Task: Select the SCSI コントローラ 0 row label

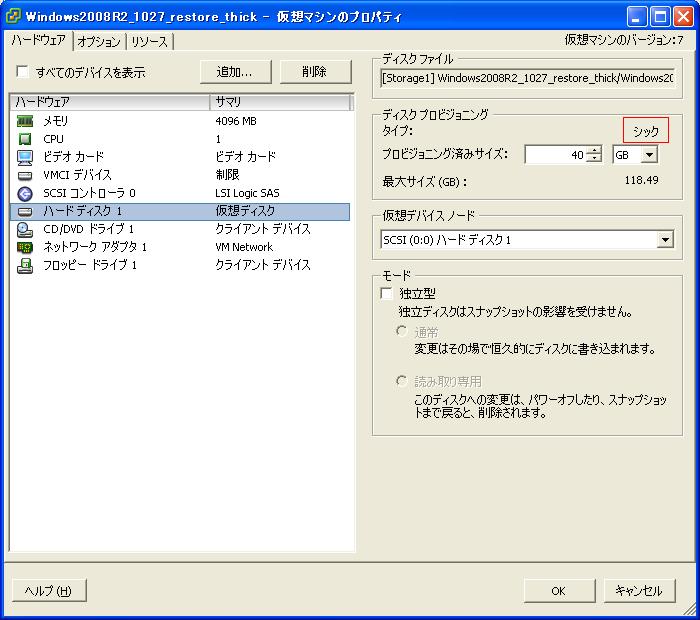Action: [x=89, y=193]
